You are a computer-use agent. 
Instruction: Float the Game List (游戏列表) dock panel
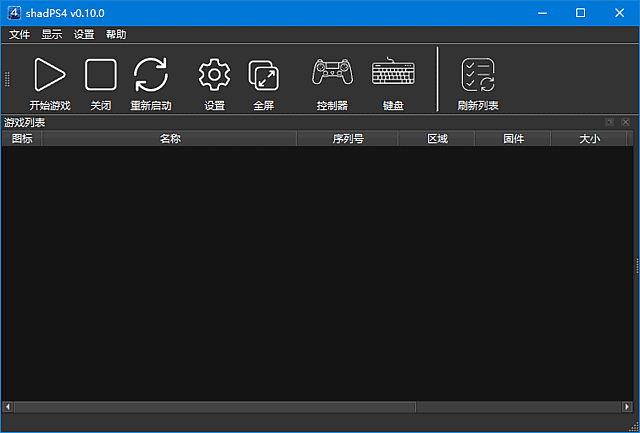tap(610, 122)
